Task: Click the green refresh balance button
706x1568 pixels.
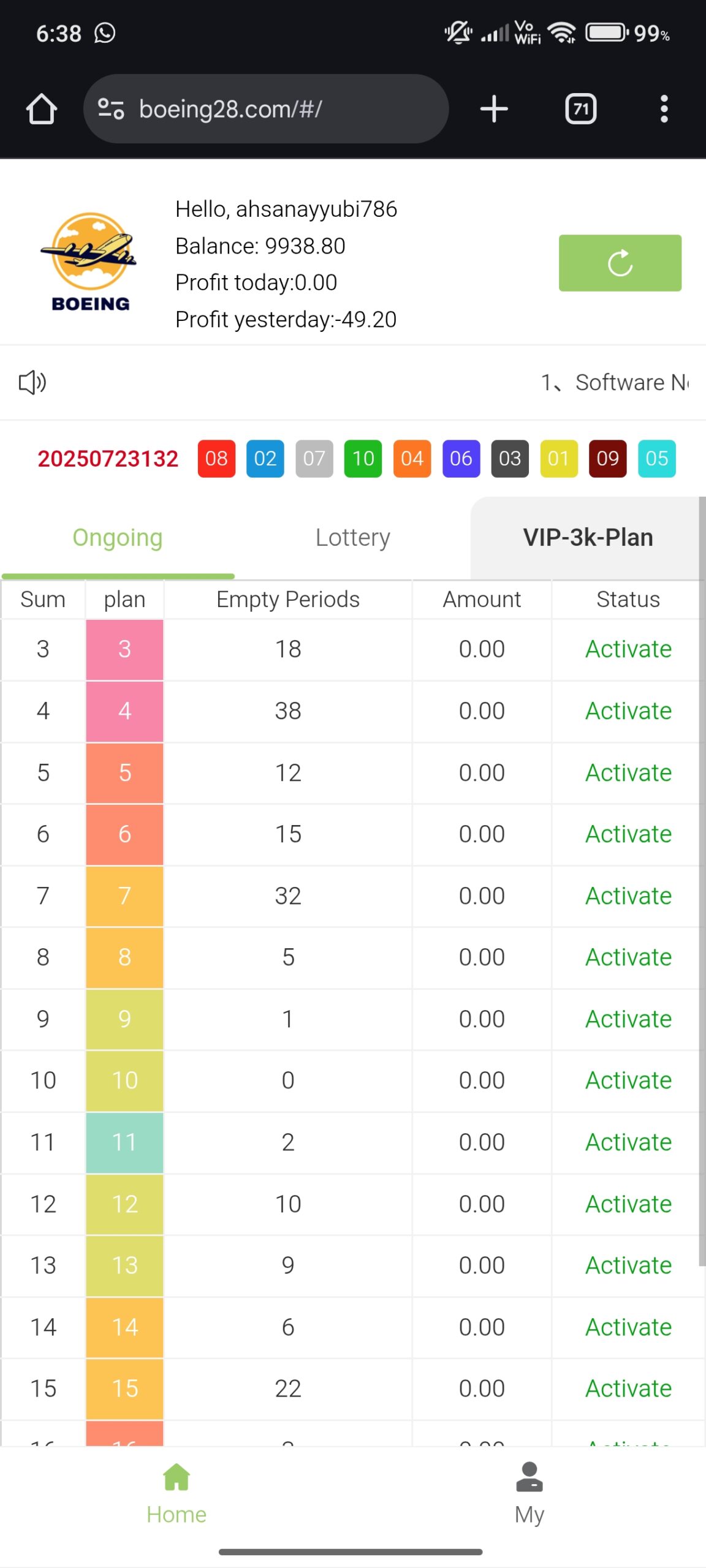Action: pos(620,263)
